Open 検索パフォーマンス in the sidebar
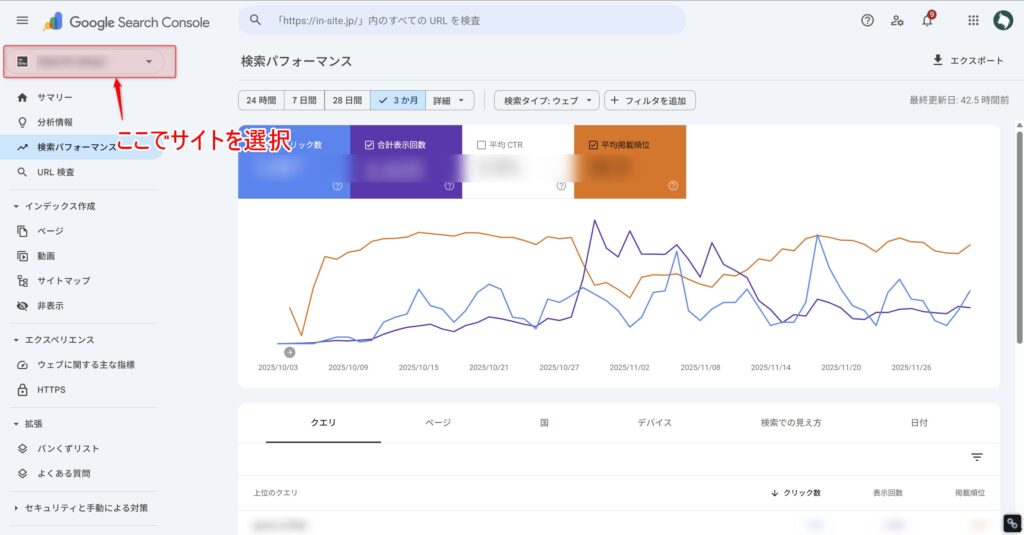The image size is (1024, 535). tap(78, 147)
